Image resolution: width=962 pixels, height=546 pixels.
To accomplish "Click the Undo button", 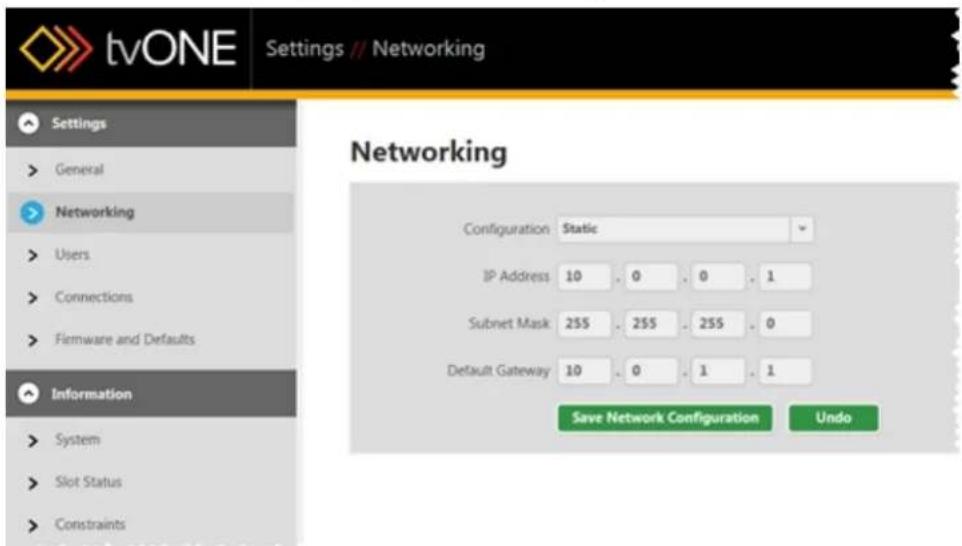I will [x=833, y=418].
